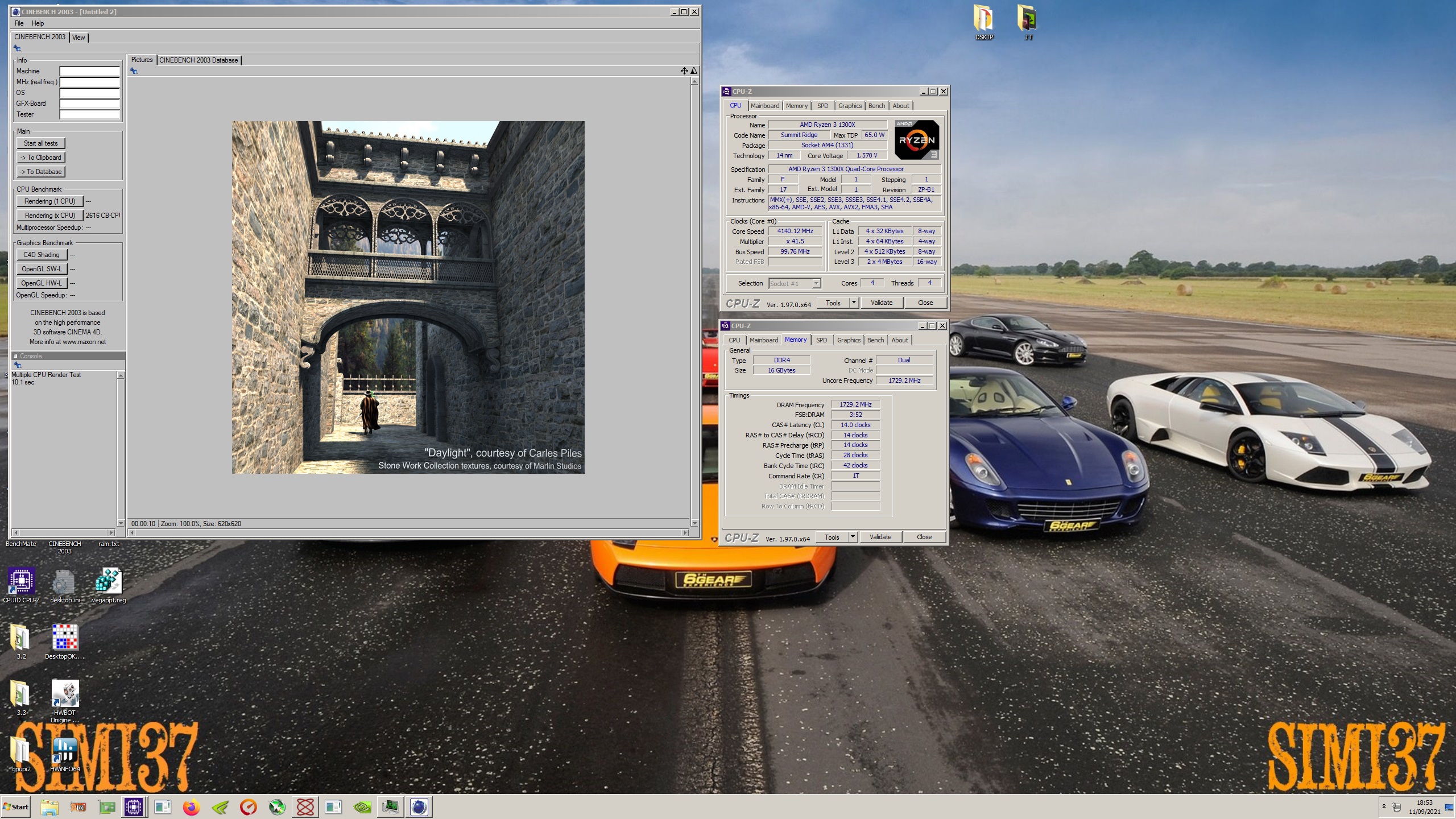This screenshot has height=819, width=1456.
Task: Switch to Mainboard tab in upper CPU-Z window
Action: click(765, 106)
